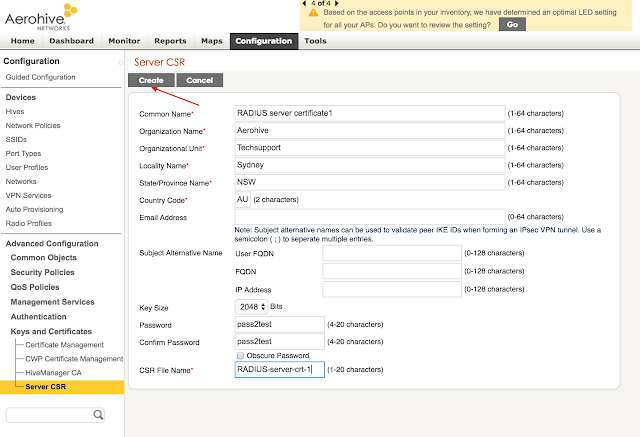The width and height of the screenshot is (640, 437).
Task: Switch to the Reports tab
Action: click(170, 41)
